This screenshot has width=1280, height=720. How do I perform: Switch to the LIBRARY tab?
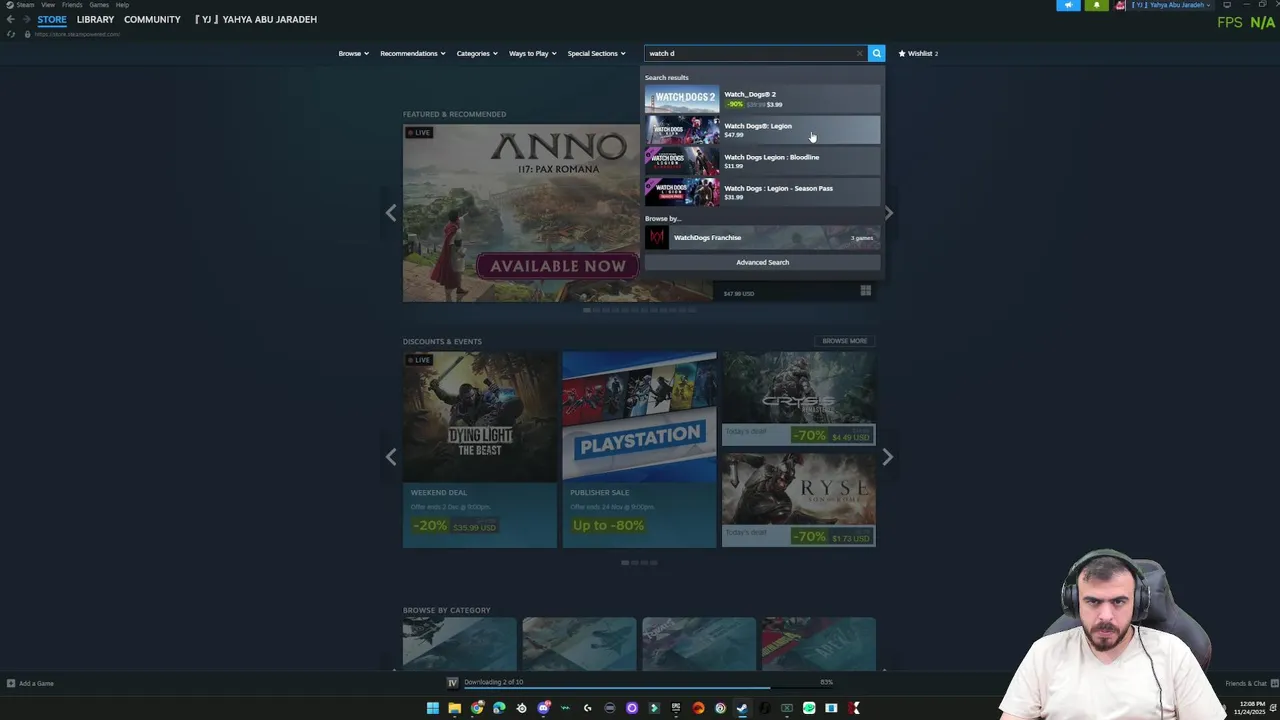click(x=95, y=19)
